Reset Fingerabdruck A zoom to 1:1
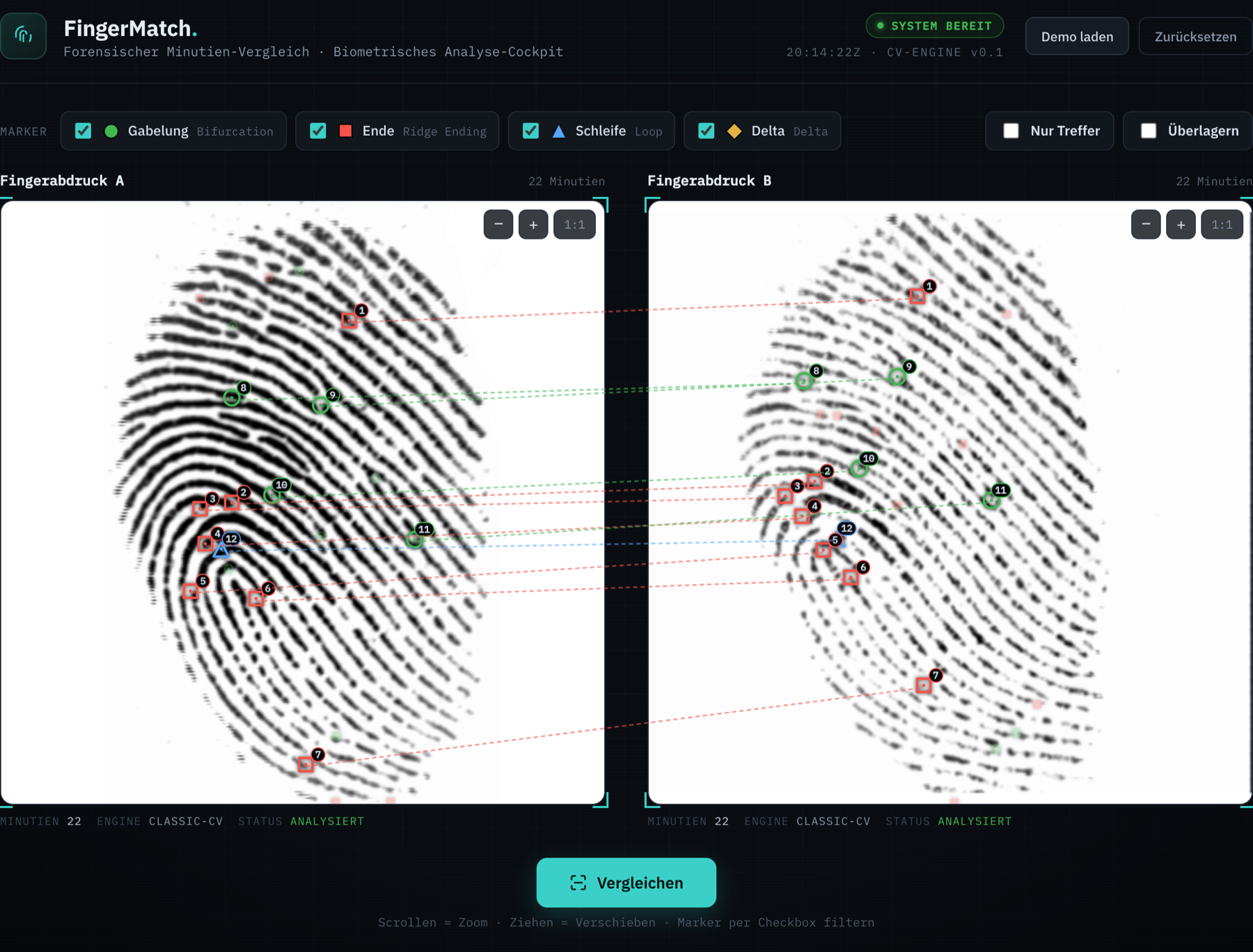This screenshot has width=1253, height=952. point(574,225)
